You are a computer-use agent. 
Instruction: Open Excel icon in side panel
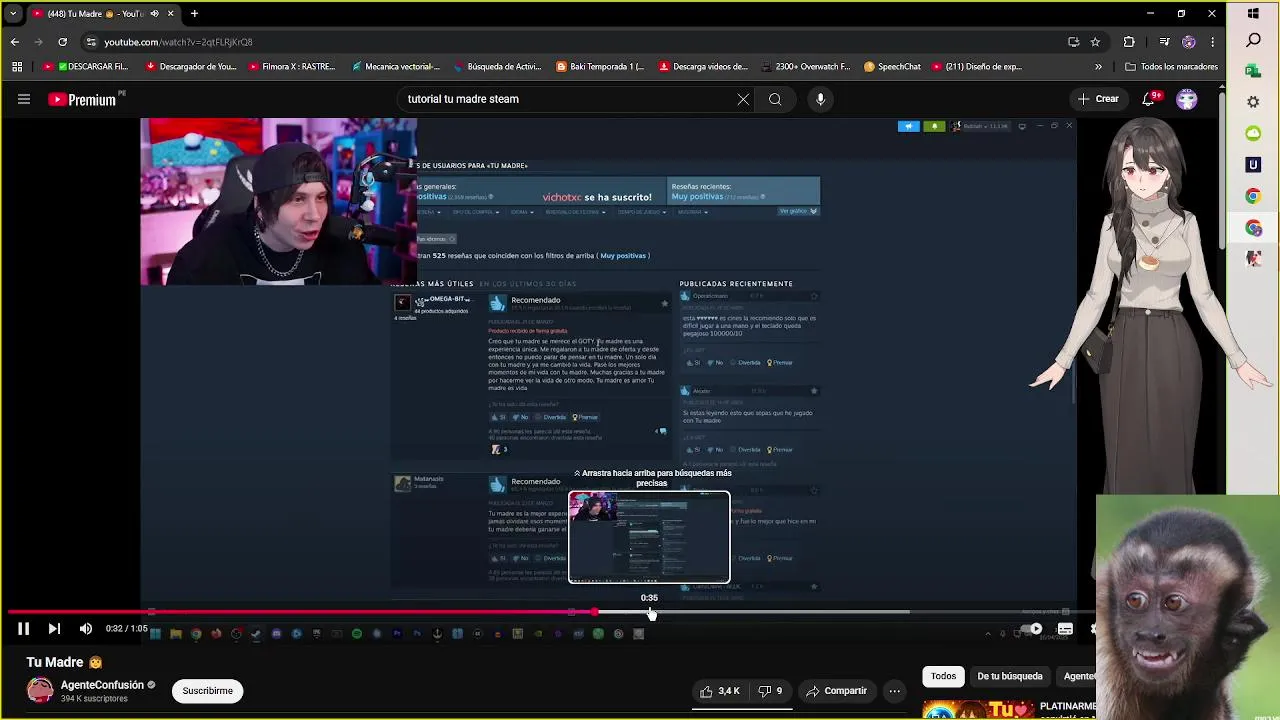point(1253,71)
